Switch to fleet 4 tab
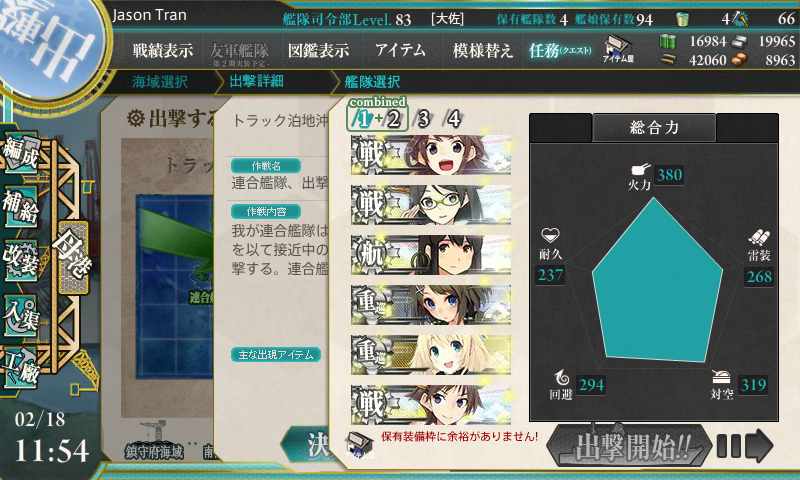Screen dimensions: 800x480 coord(453,119)
